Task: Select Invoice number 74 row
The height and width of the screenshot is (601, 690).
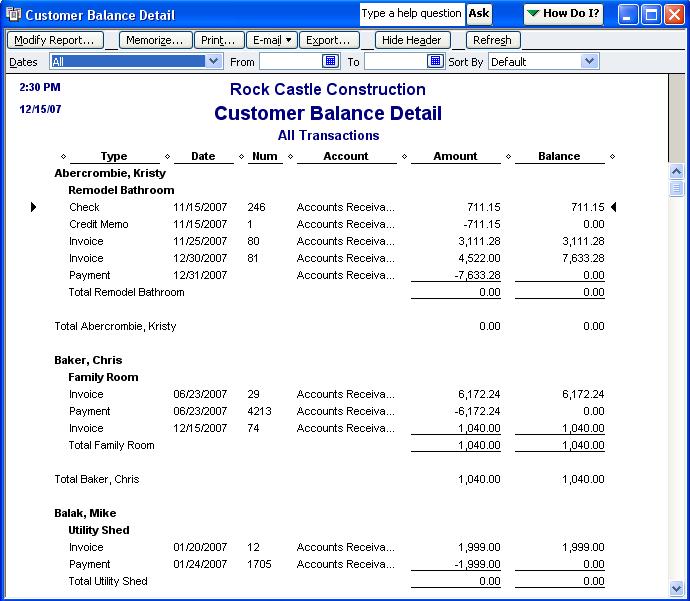Action: pyautogui.click(x=337, y=429)
